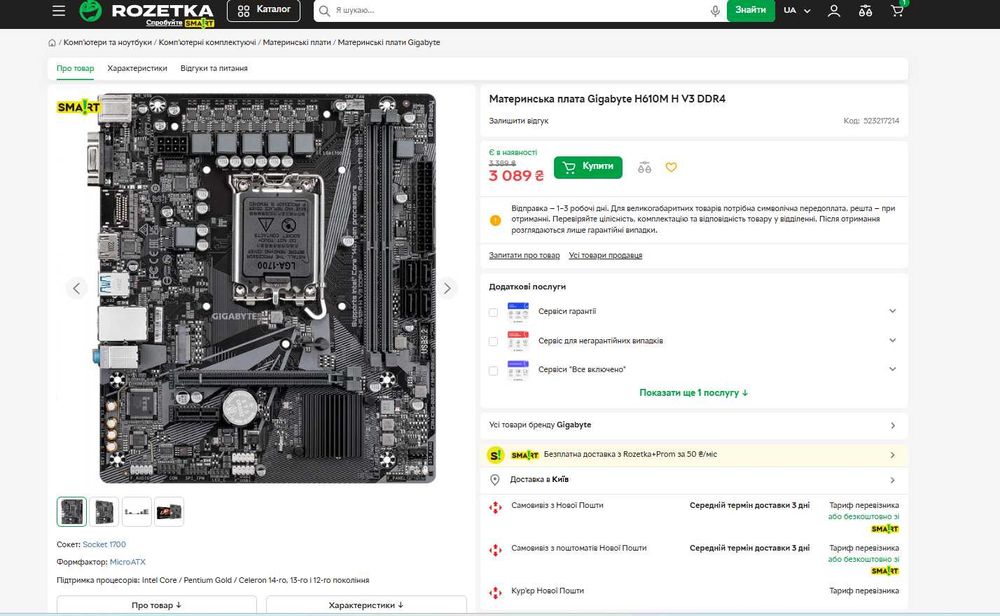The height and width of the screenshot is (616, 1000).
Task: Open the shopping cart icon
Action: pyautogui.click(x=897, y=11)
